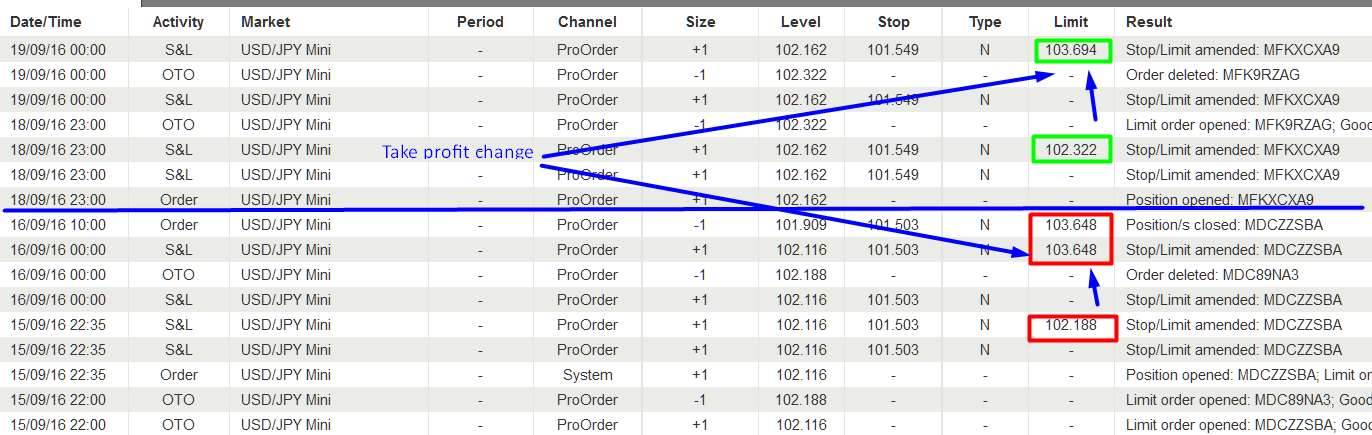Screen dimensions: 1372x435
Task: Select the 'System' channel cell
Action: coord(587,375)
